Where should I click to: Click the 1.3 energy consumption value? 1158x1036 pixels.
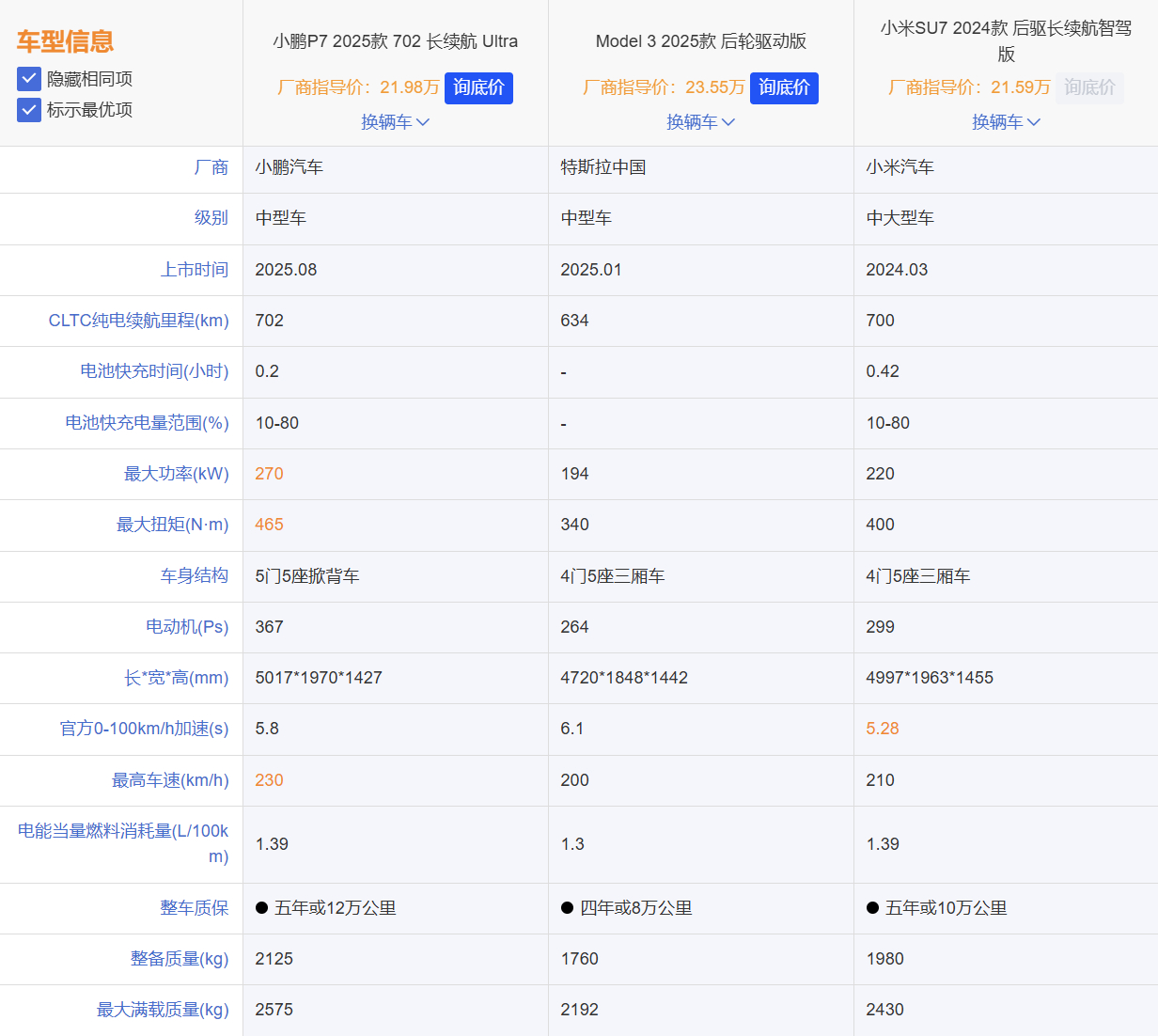click(x=572, y=844)
